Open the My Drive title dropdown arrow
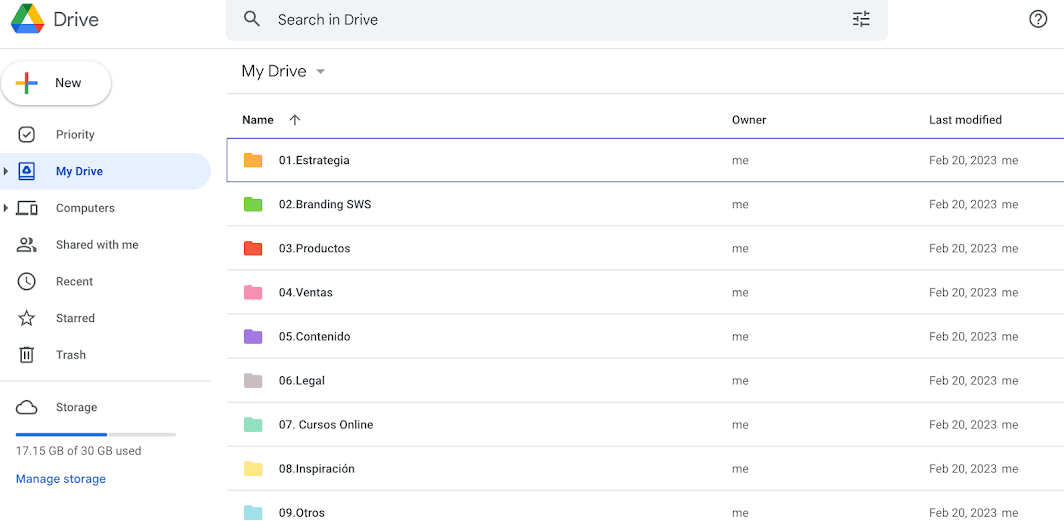 [x=321, y=72]
